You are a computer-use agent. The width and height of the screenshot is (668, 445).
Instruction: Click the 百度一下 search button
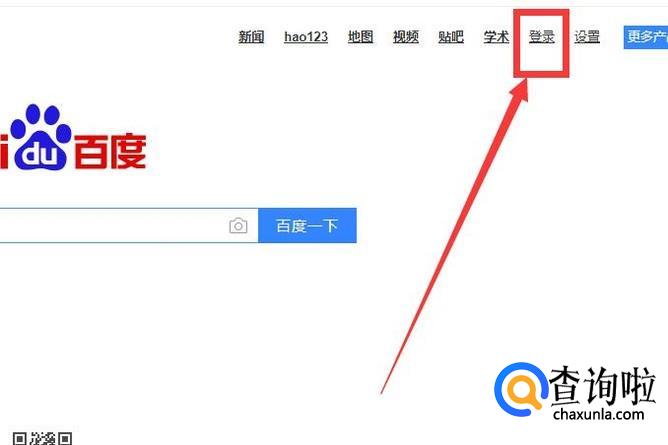point(307,226)
